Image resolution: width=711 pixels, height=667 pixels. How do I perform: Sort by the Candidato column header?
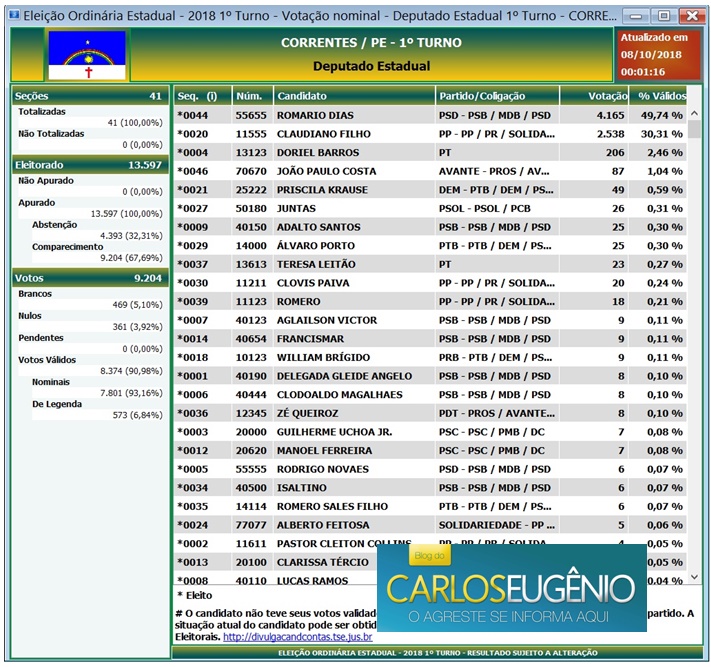click(x=354, y=96)
